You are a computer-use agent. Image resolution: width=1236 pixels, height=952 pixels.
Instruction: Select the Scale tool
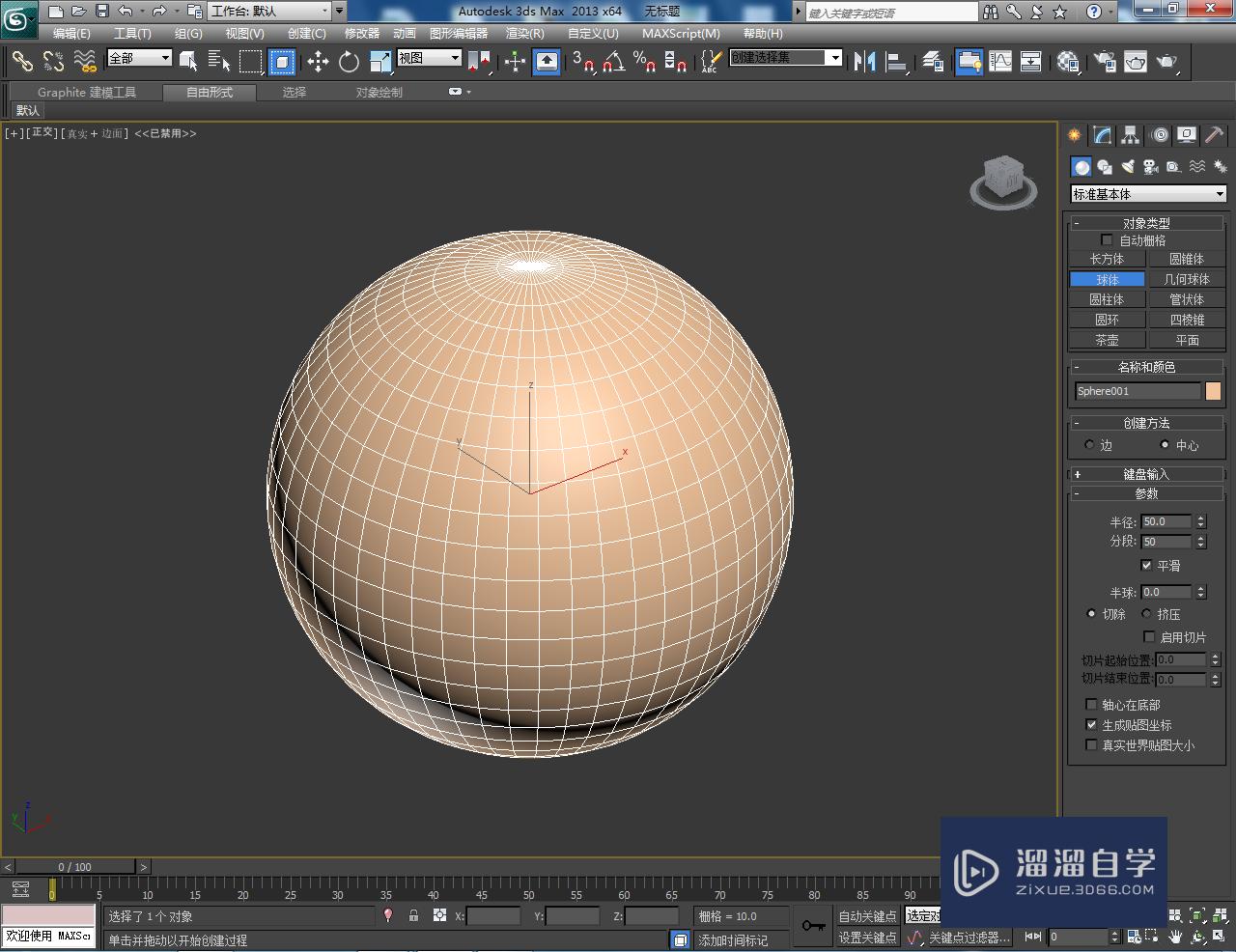pyautogui.click(x=380, y=62)
